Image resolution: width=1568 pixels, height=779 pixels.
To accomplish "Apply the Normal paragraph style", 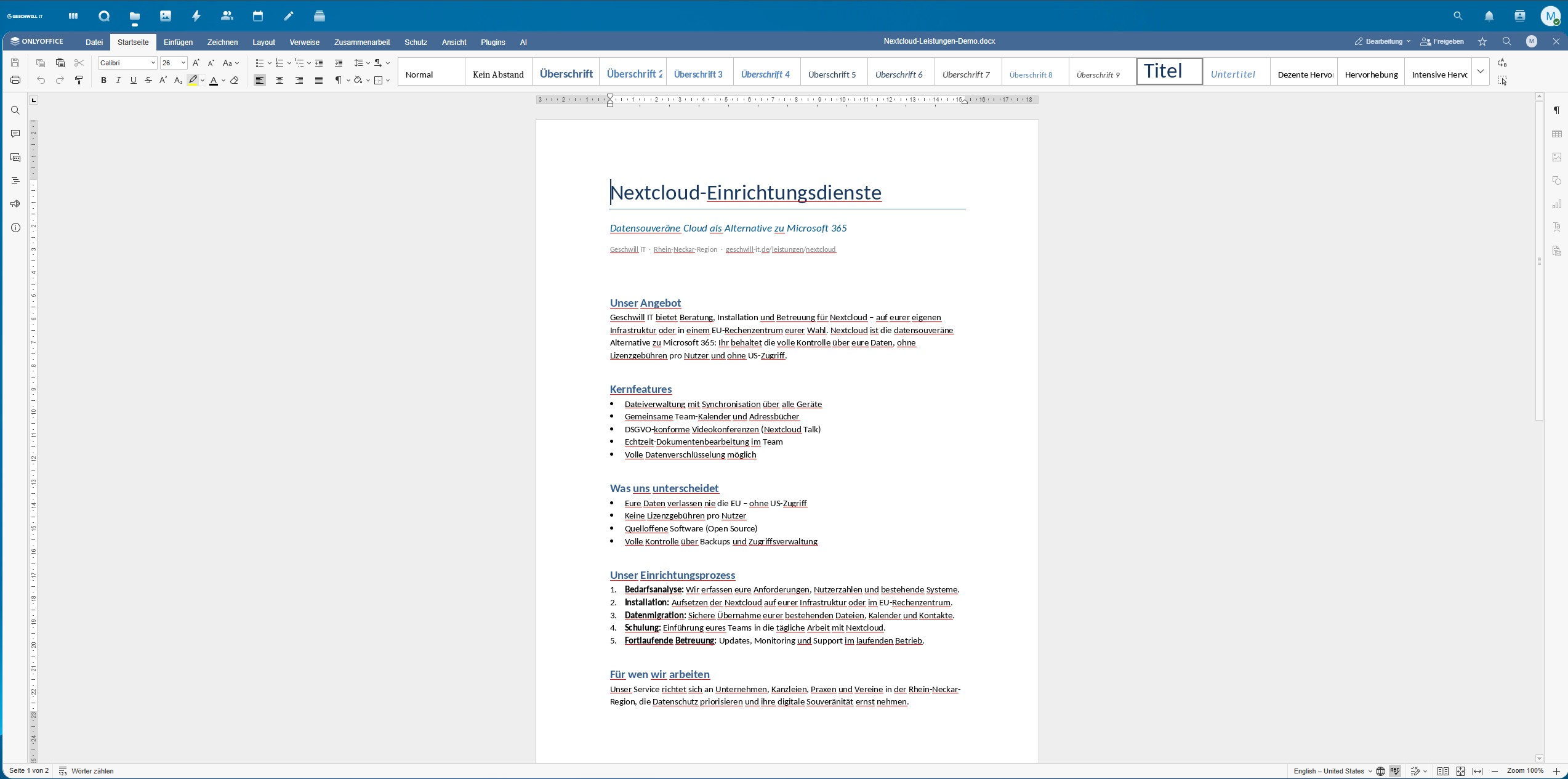I will click(431, 71).
